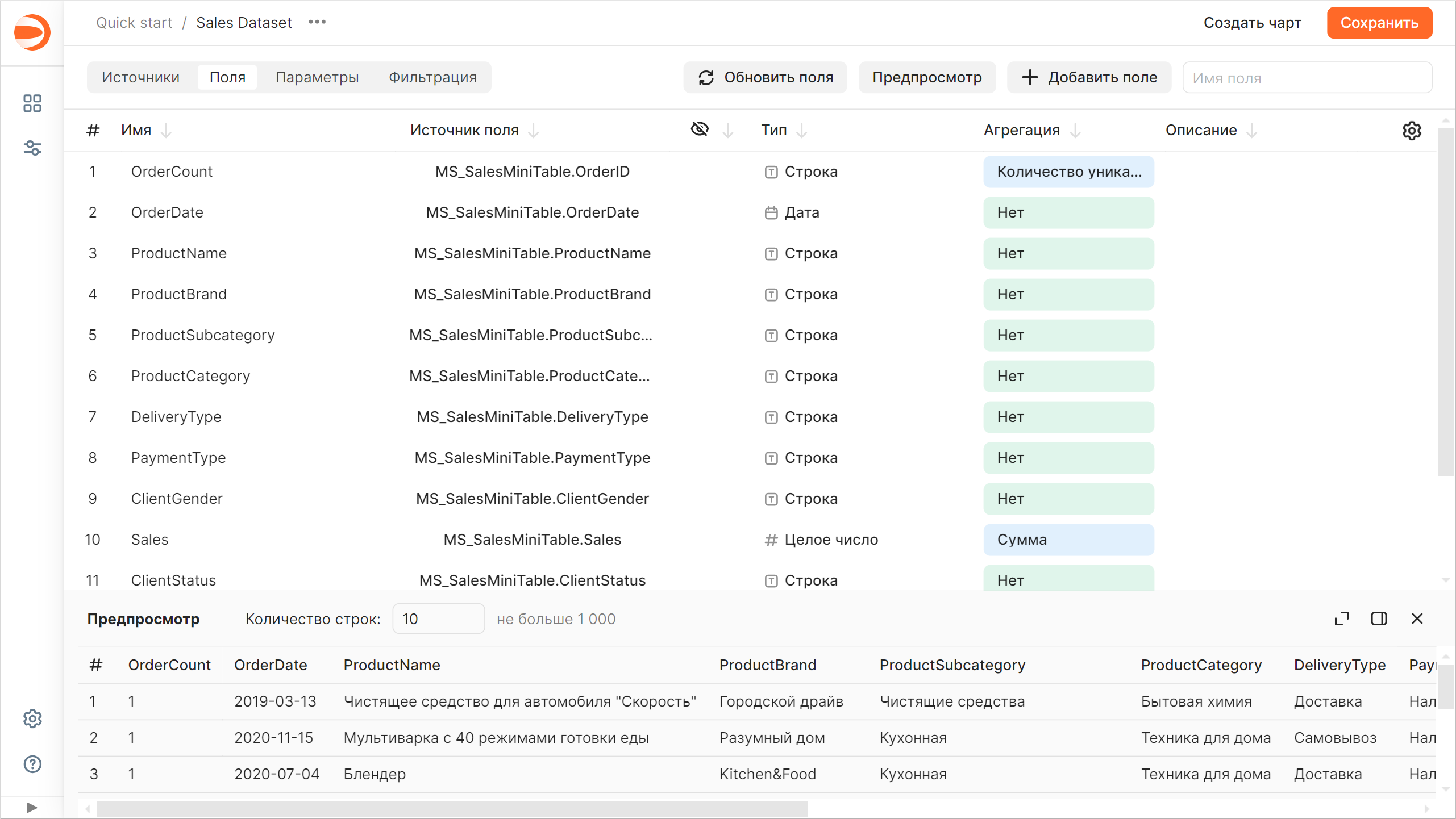Toggle the hidden fields eye column

pyautogui.click(x=700, y=129)
